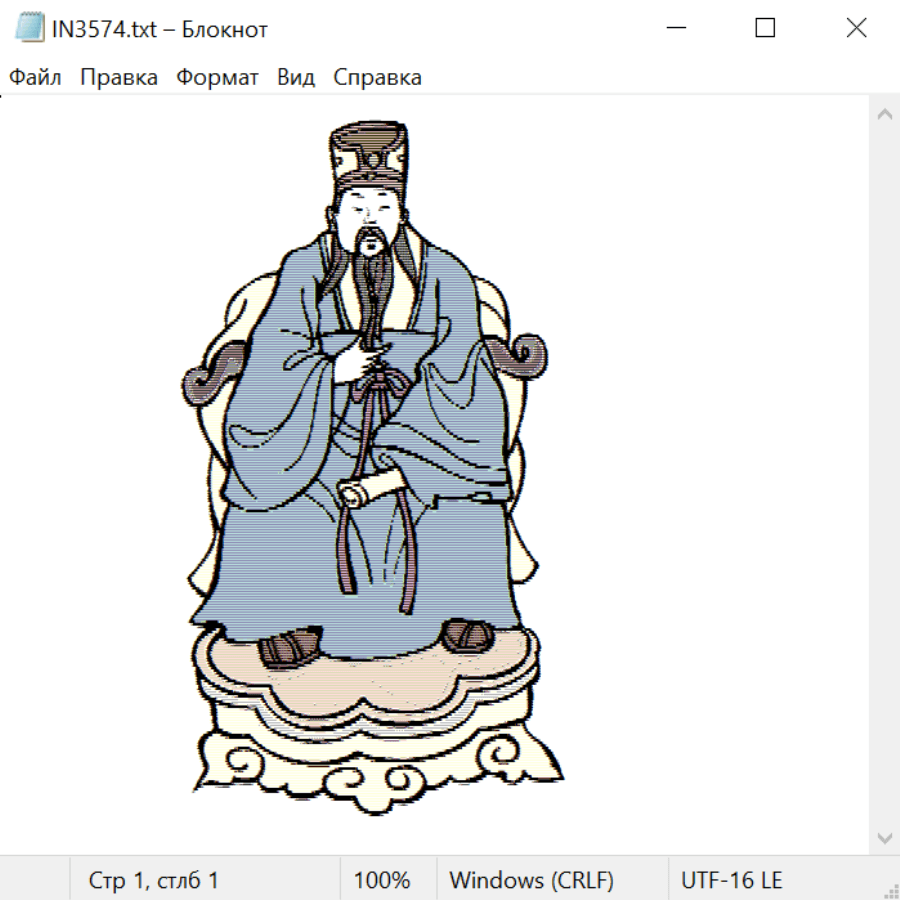Open the Формат menu
Image resolution: width=900 pixels, height=900 pixels.
coord(217,78)
